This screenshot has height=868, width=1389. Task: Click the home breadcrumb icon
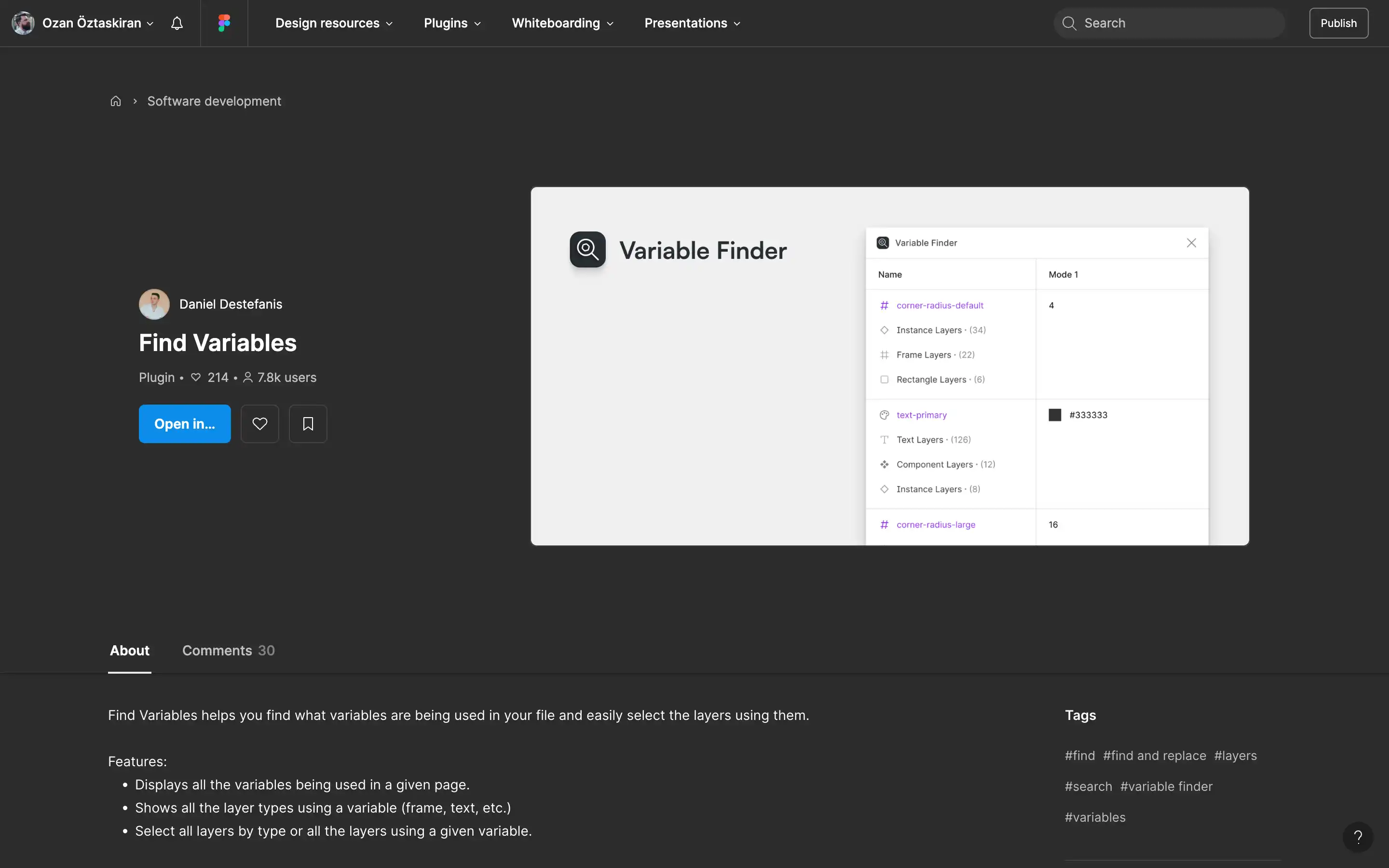pos(115,101)
